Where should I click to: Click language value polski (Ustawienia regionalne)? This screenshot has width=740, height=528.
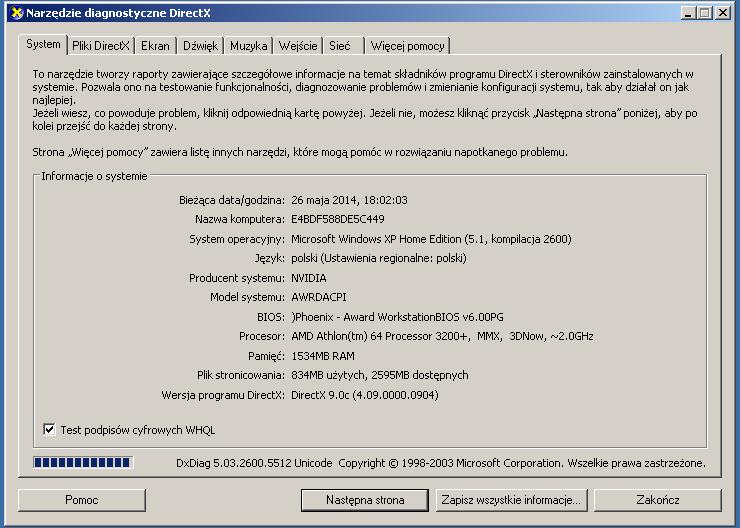coord(379,258)
